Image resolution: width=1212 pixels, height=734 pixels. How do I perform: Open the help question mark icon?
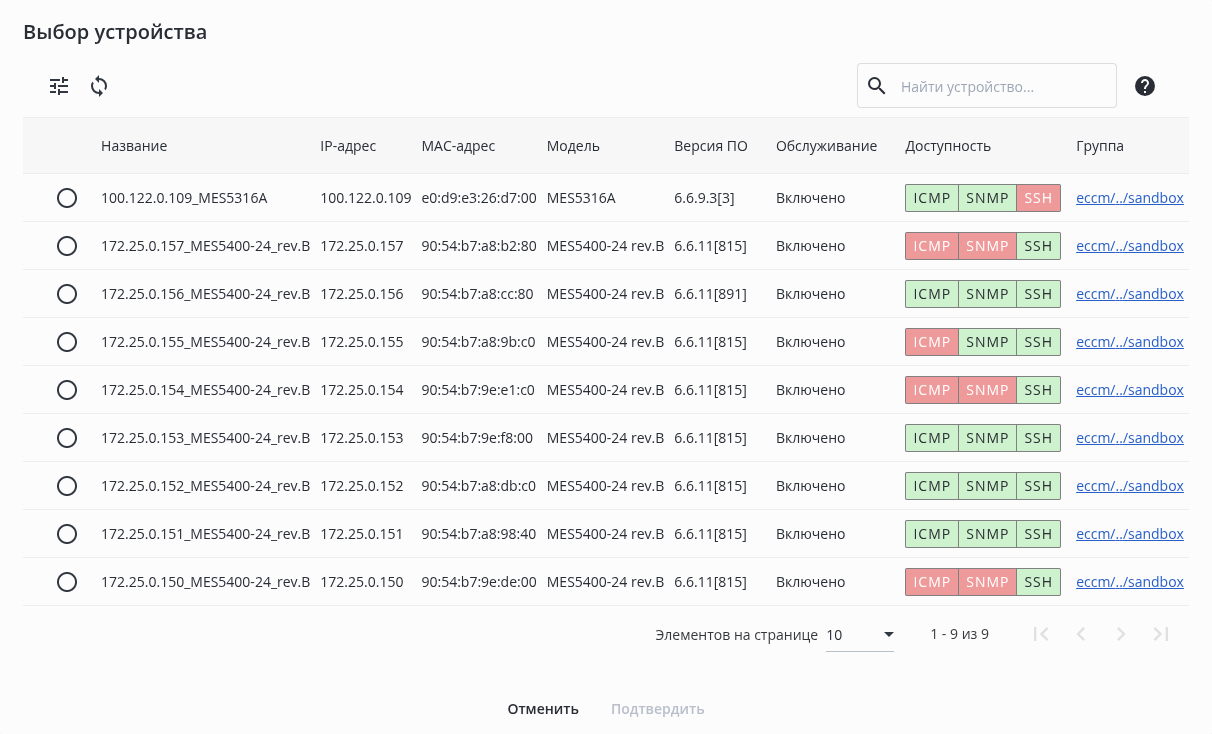pos(1145,86)
